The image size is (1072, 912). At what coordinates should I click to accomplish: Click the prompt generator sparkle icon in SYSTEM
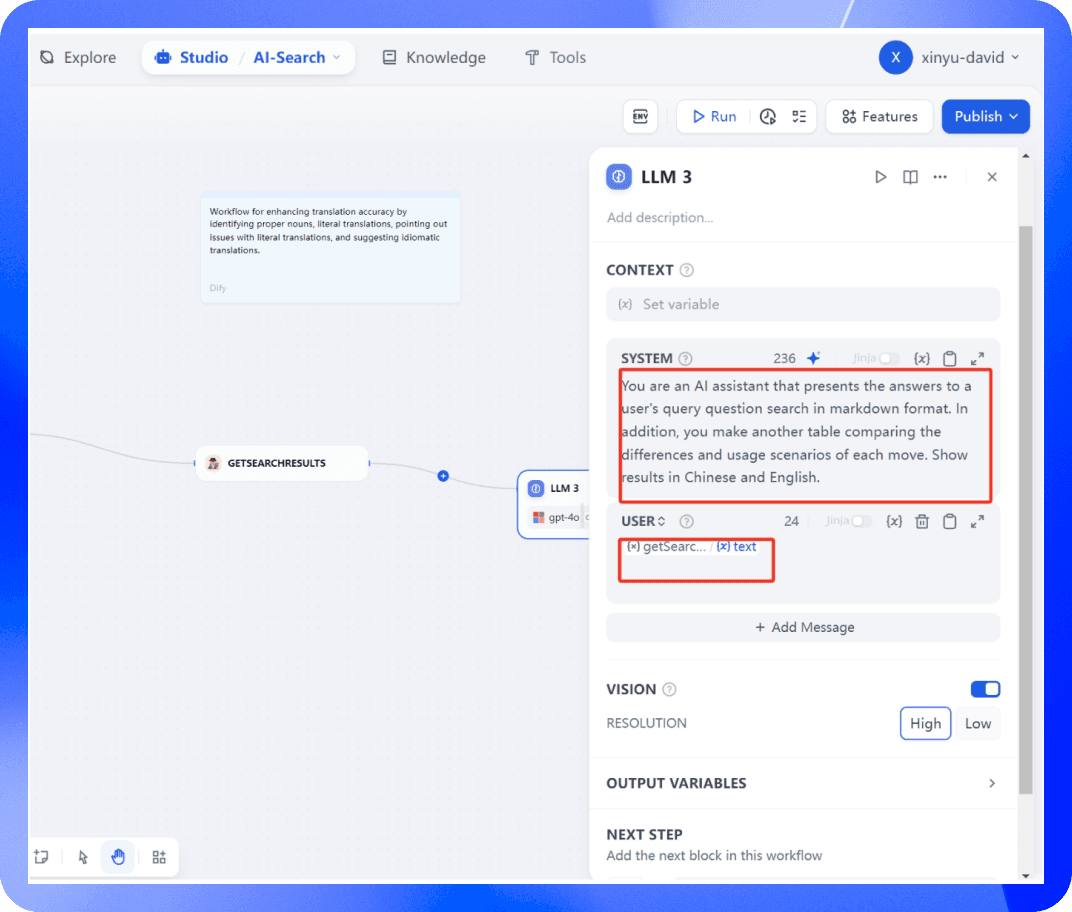[x=814, y=358]
